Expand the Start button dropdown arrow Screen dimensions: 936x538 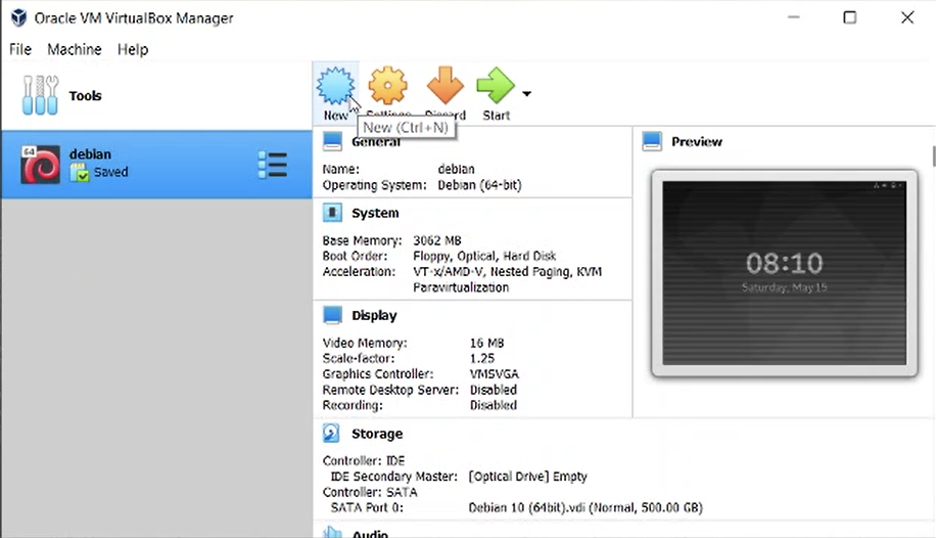527,95
